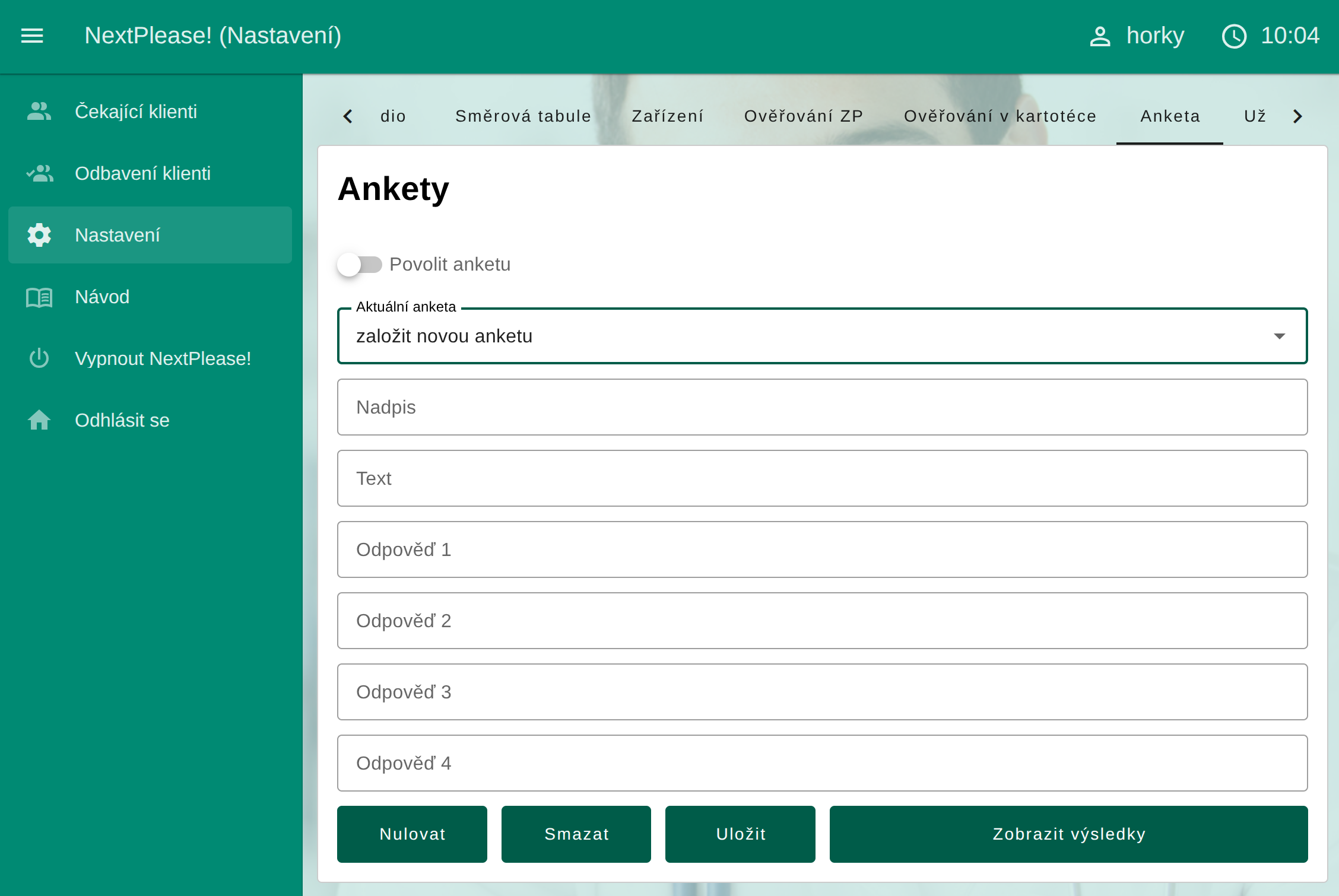Viewport: 1339px width, 896px height.
Task: Click the Odhlásit se home icon
Action: point(39,420)
